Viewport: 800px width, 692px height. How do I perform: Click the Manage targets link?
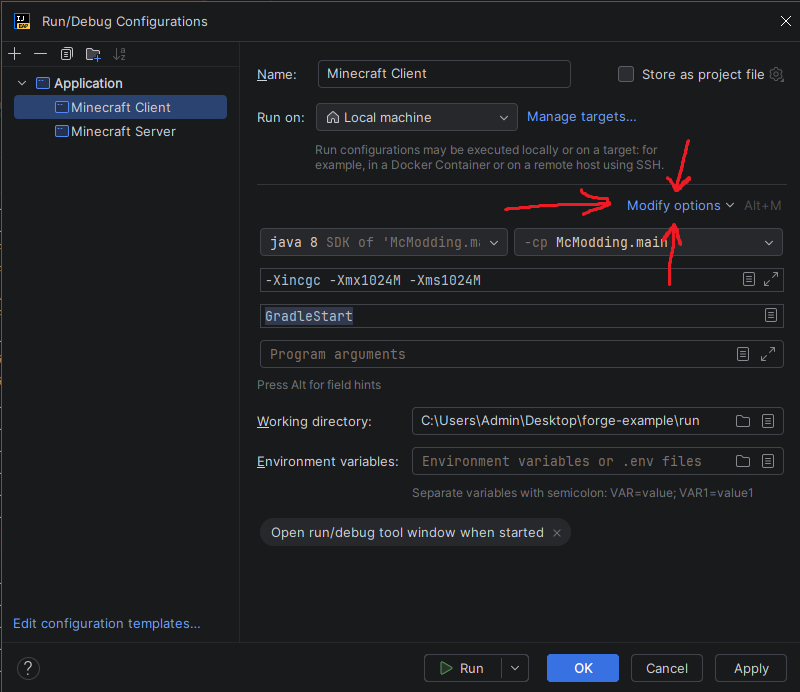(581, 117)
